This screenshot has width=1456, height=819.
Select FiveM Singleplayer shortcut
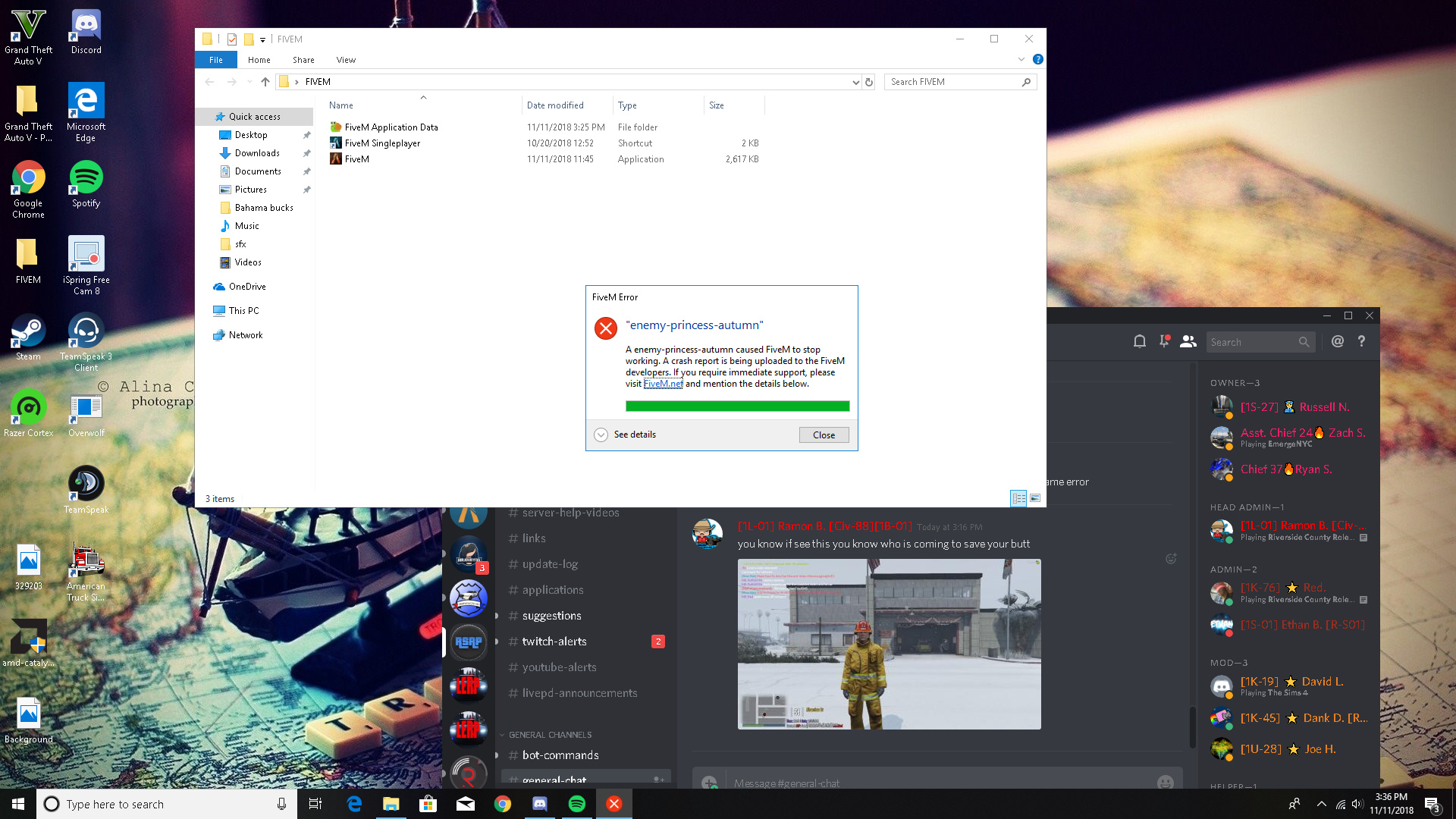[382, 143]
